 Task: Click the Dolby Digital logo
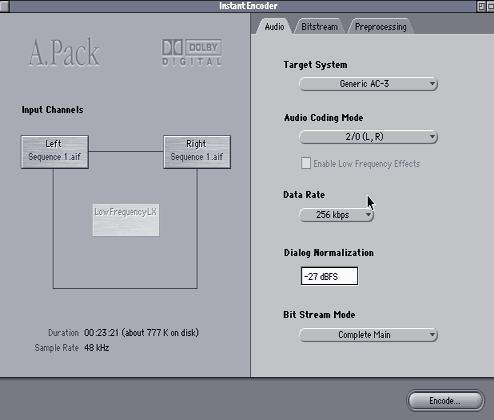(x=192, y=53)
